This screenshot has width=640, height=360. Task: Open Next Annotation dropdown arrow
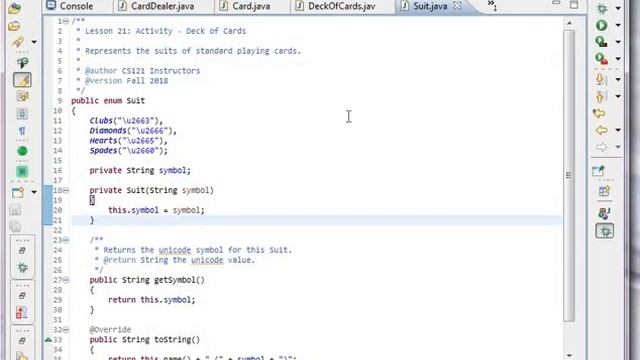(618, 79)
